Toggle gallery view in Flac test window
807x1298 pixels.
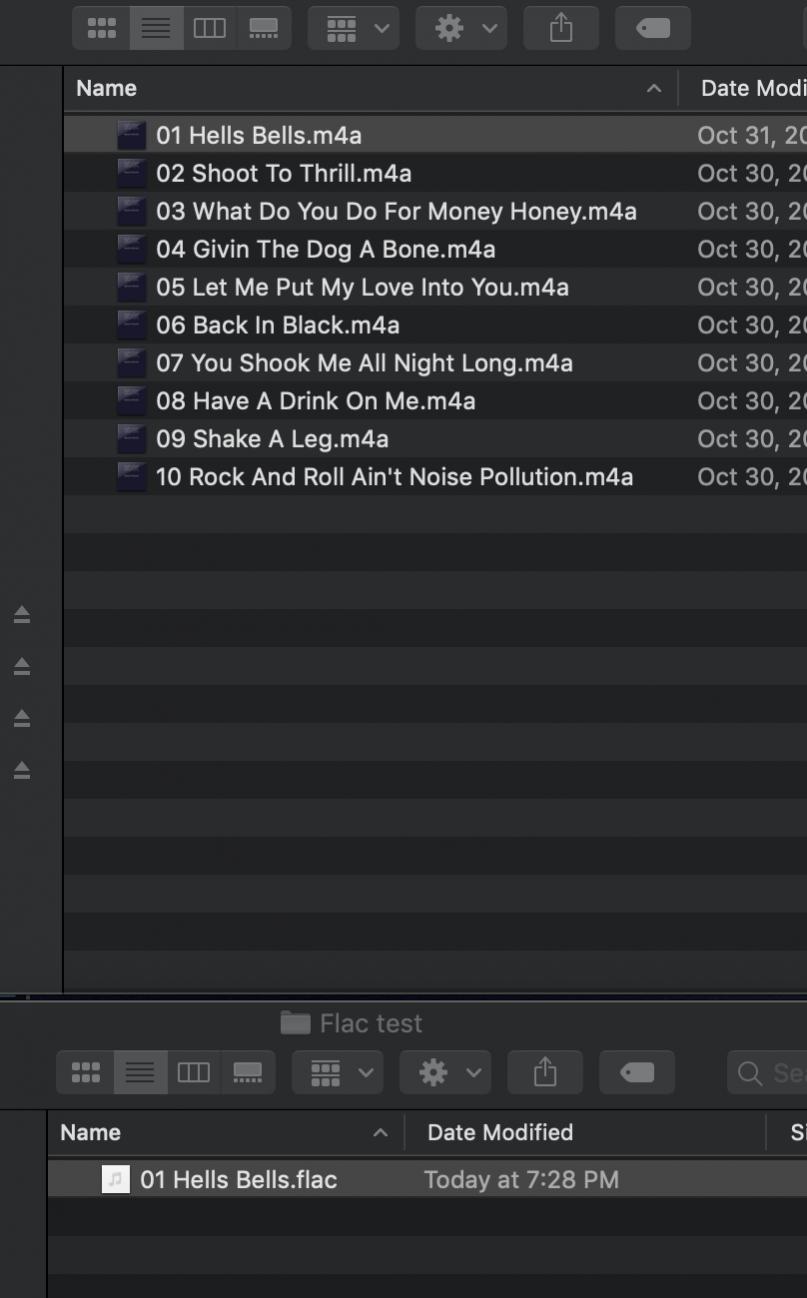[x=247, y=1073]
